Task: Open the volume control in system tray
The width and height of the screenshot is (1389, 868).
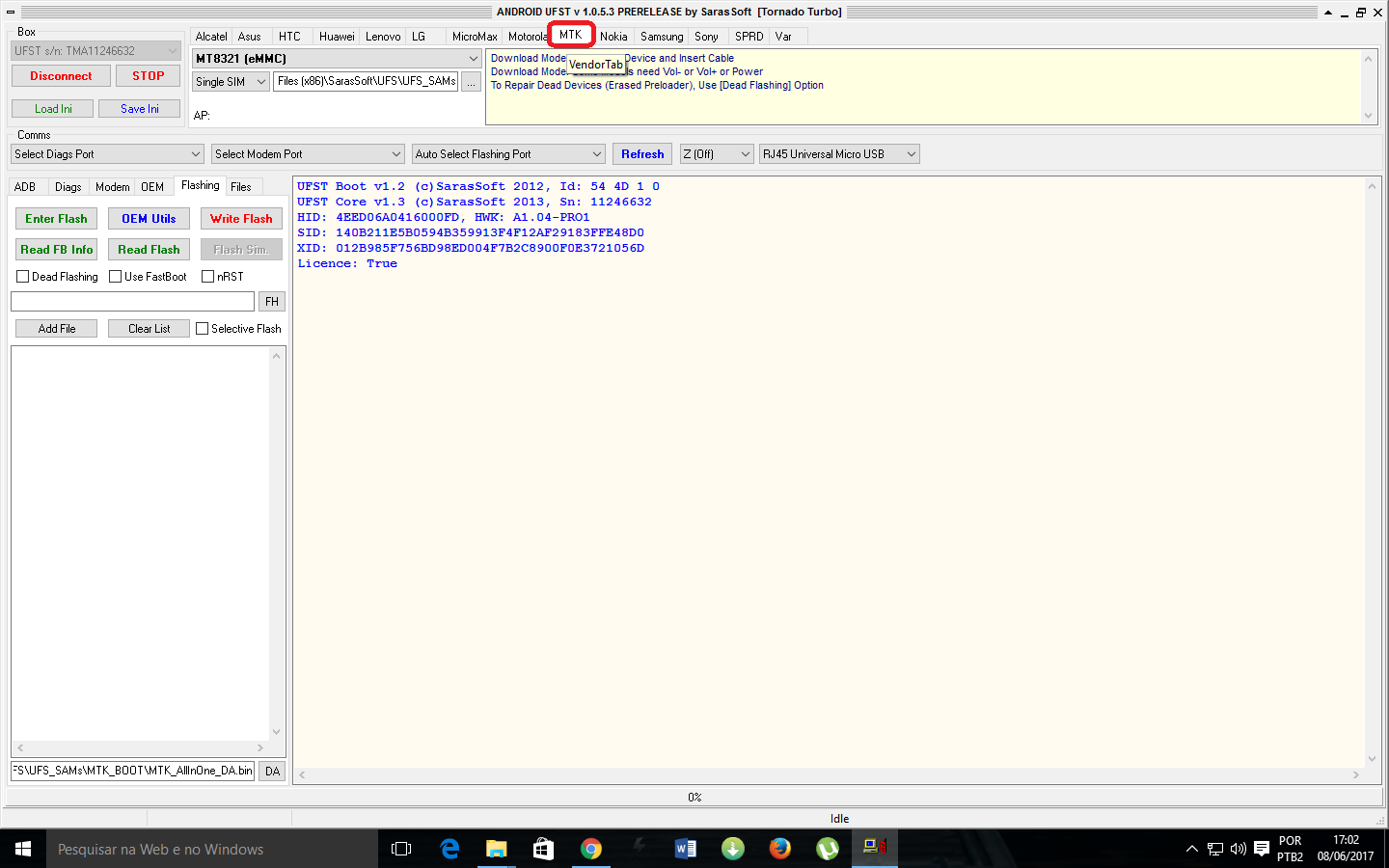Action: click(1239, 849)
